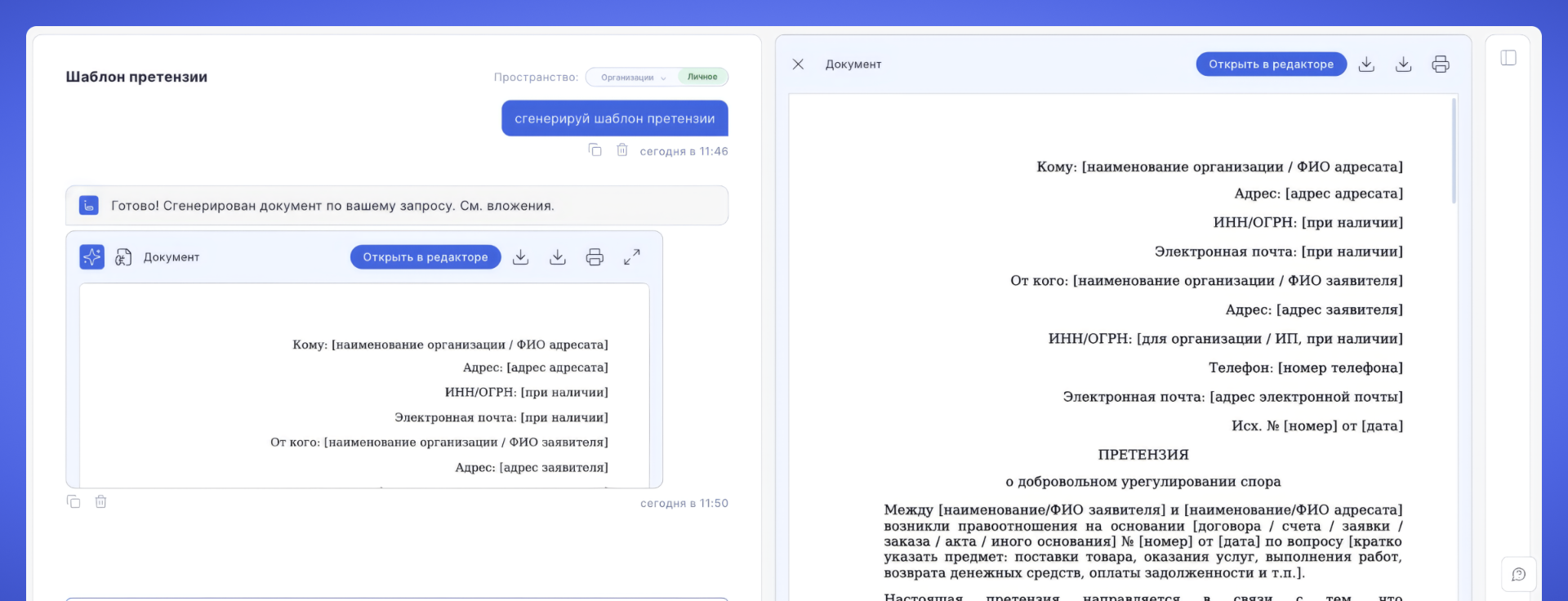The width and height of the screenshot is (1568, 601).
Task: Click 'о добровольном урегулировании спора' subtitle
Action: 1143,482
